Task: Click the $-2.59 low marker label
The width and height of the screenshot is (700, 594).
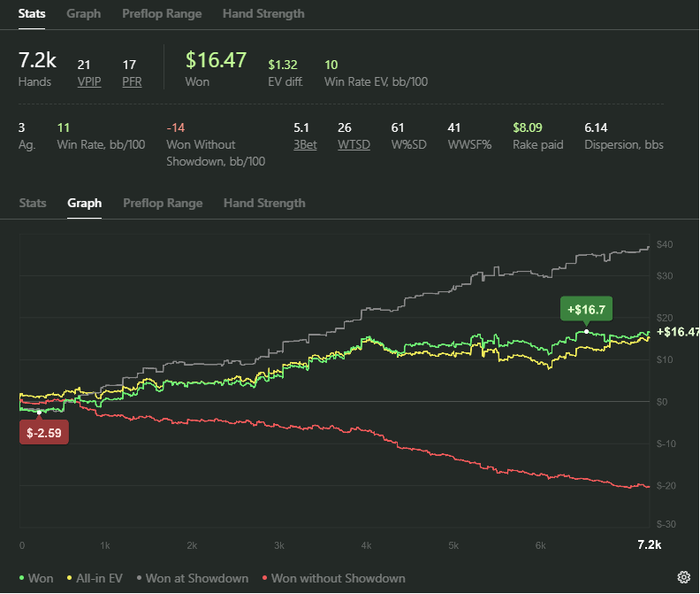Action: click(x=44, y=432)
